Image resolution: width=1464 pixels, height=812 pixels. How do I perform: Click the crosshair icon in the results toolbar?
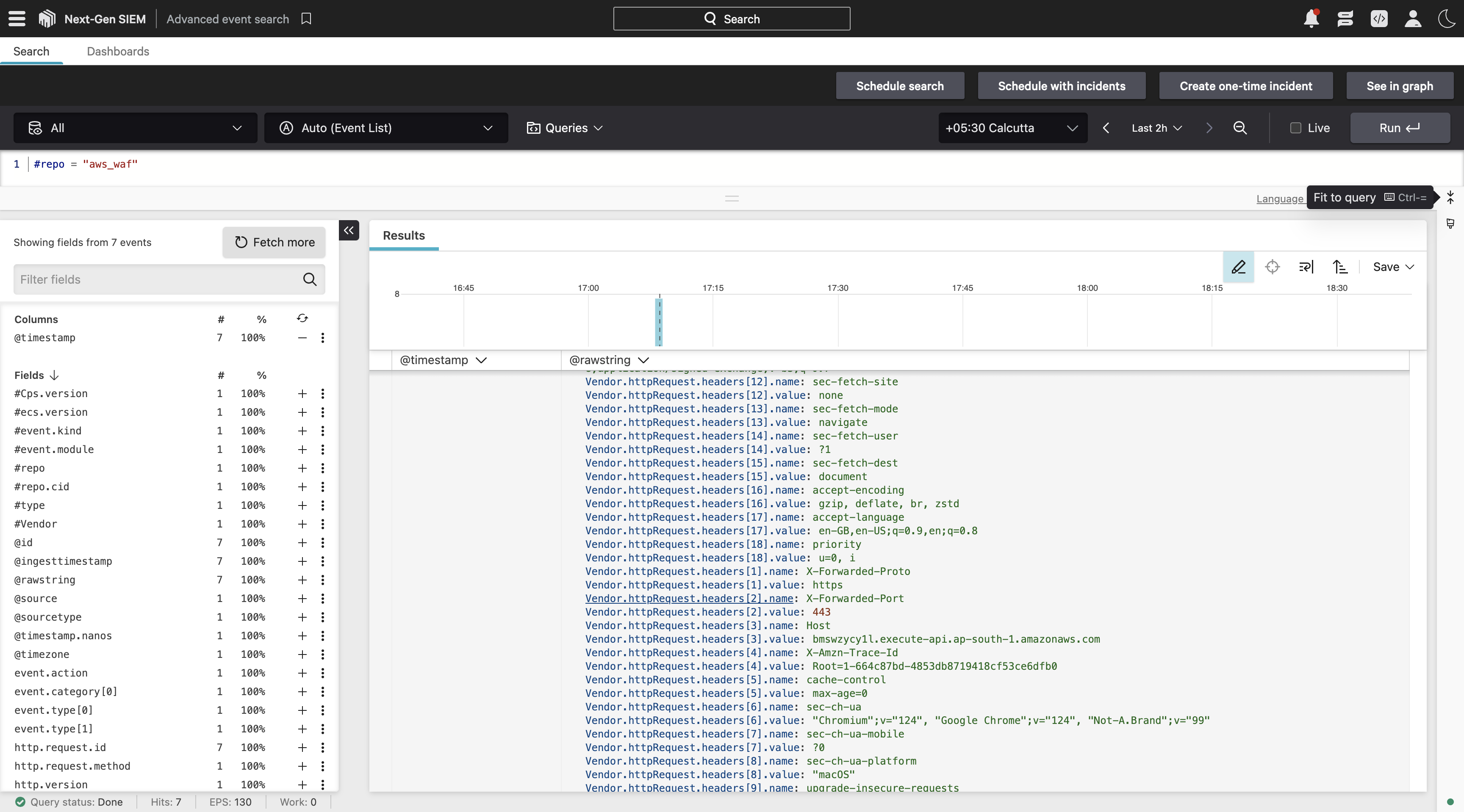[x=1272, y=267]
